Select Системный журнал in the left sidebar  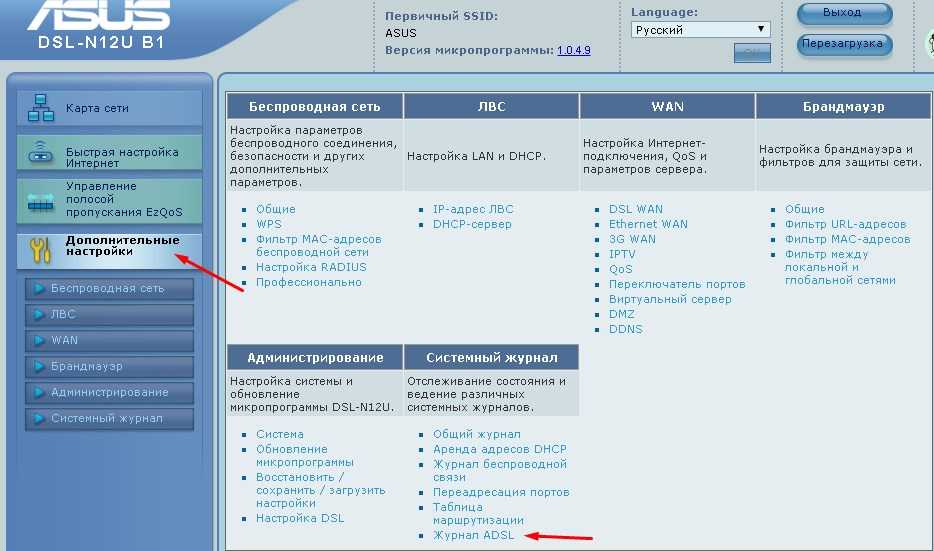109,419
